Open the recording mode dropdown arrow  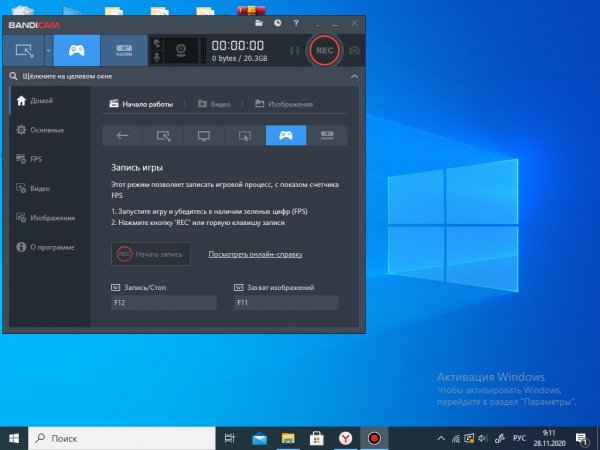[x=49, y=51]
